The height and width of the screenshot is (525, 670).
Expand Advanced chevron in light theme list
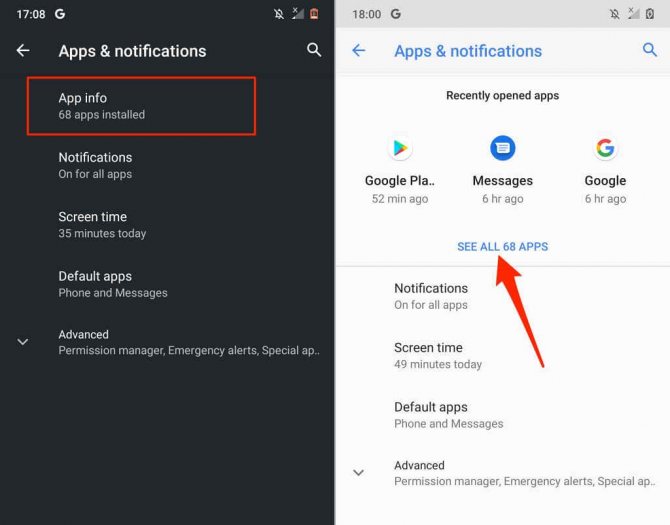pyautogui.click(x=359, y=472)
